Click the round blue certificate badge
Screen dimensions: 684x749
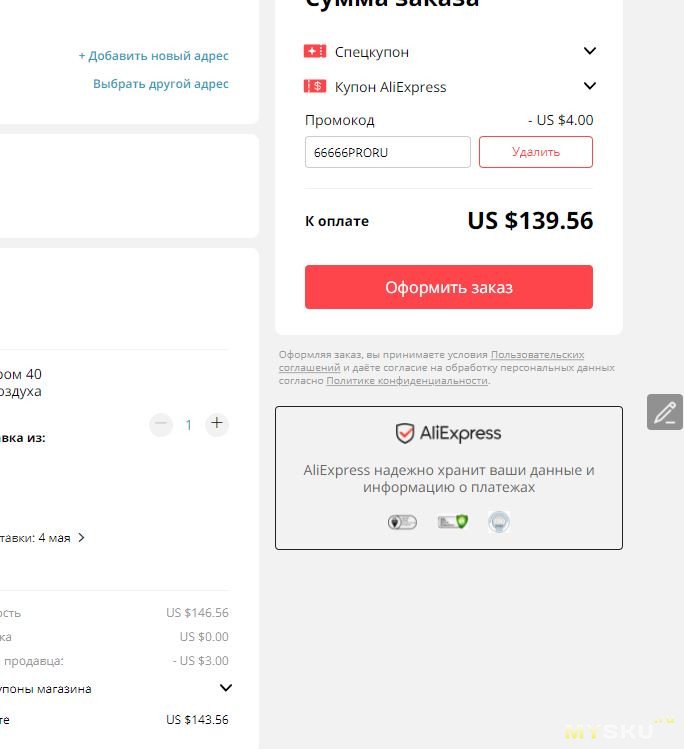(499, 522)
